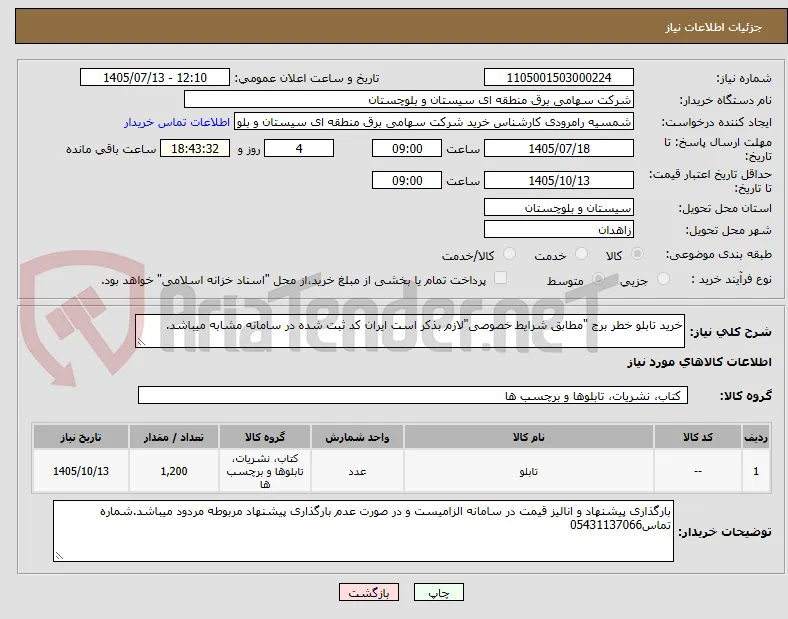
Task: Click the اطلاعات کالاهای مورد نیاز heading
Action: pyautogui.click(x=699, y=362)
